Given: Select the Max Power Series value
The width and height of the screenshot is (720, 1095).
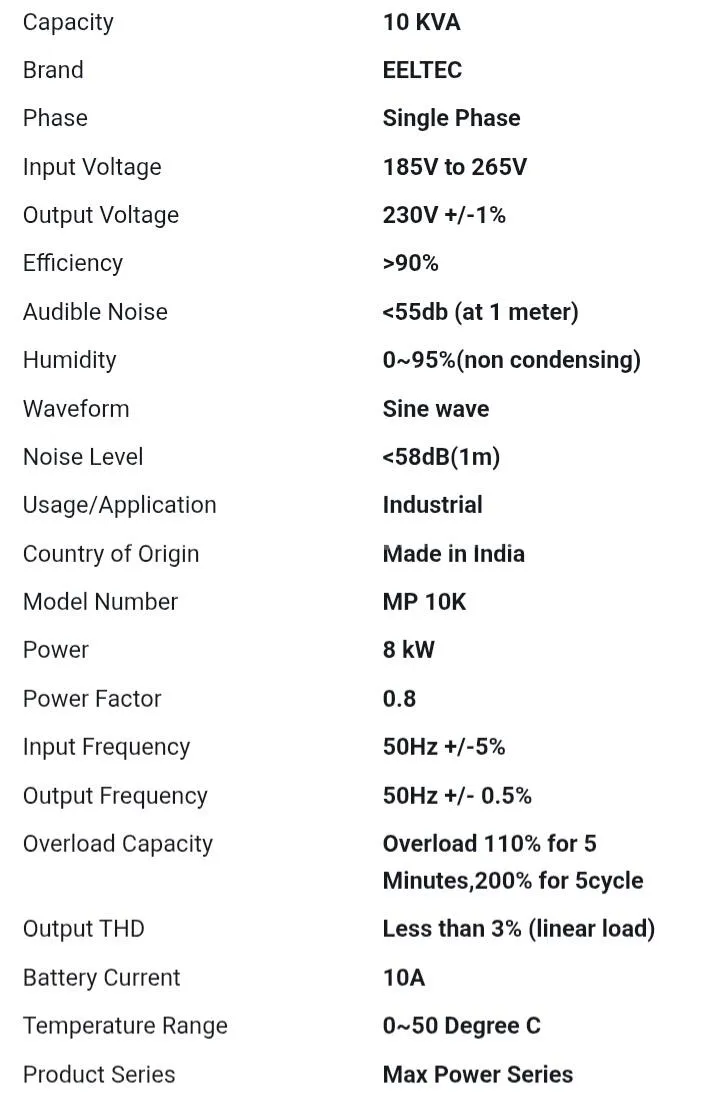Looking at the screenshot, I should pos(478,1074).
